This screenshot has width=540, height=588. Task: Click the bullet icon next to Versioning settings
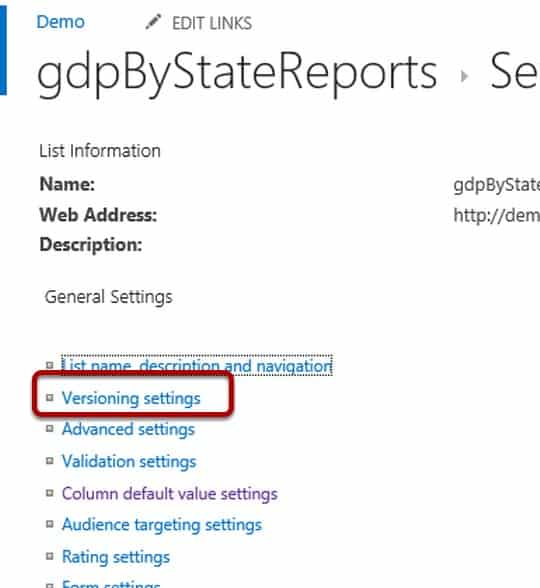(x=50, y=397)
